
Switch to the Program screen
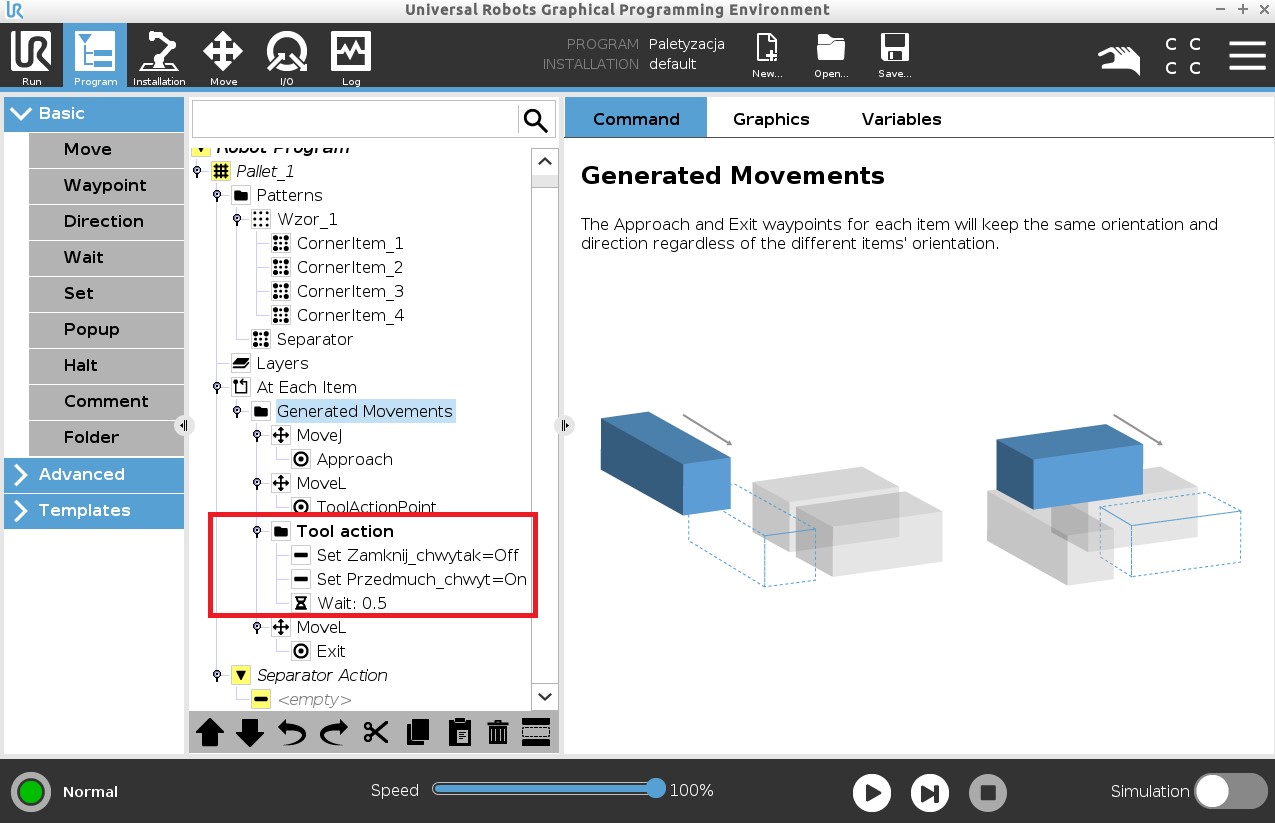point(95,56)
